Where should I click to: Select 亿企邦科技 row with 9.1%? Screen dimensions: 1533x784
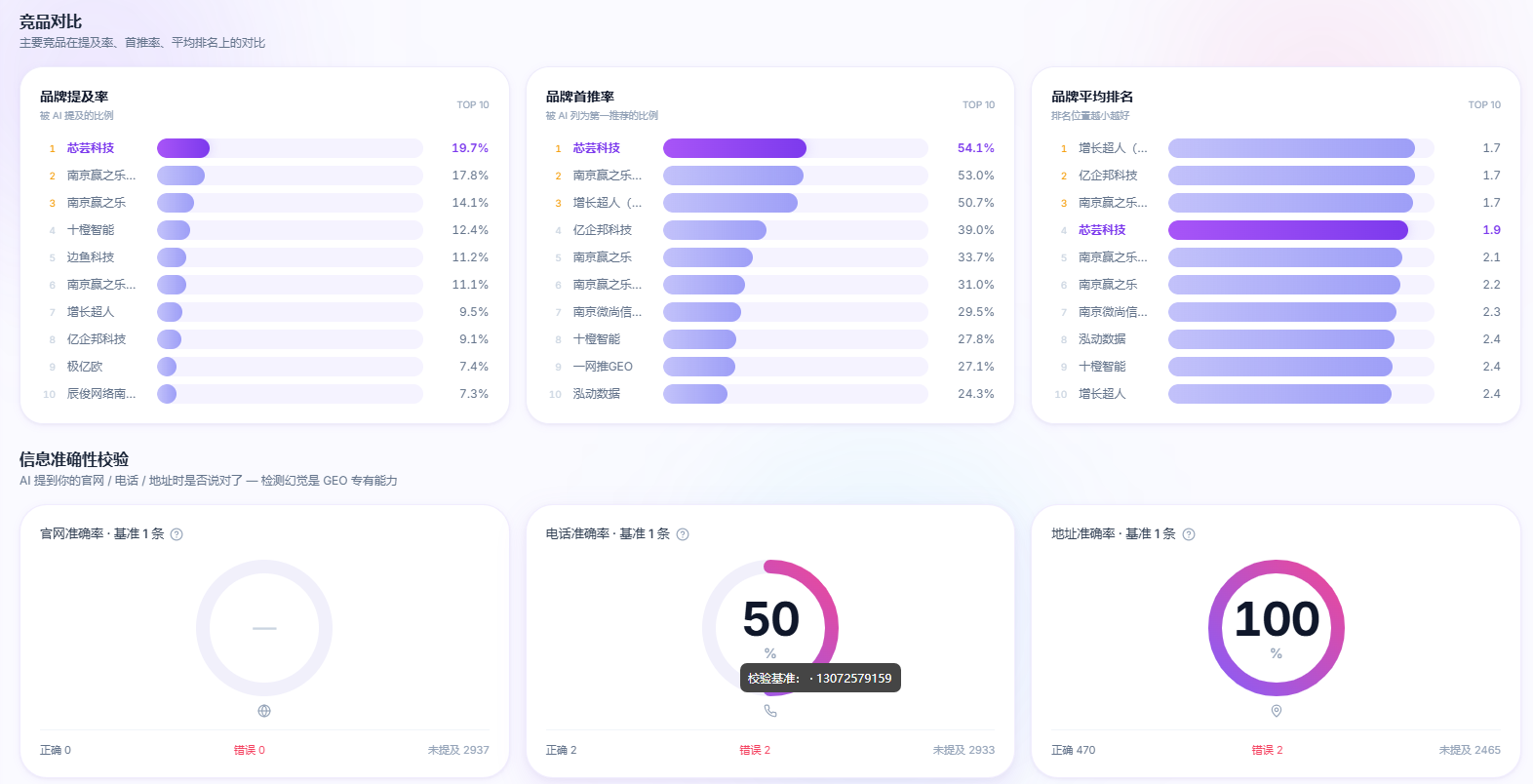[264, 339]
